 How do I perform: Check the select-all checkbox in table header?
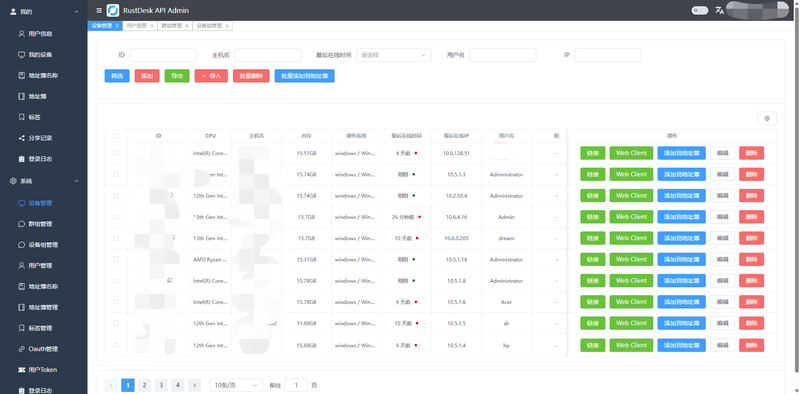[x=116, y=136]
